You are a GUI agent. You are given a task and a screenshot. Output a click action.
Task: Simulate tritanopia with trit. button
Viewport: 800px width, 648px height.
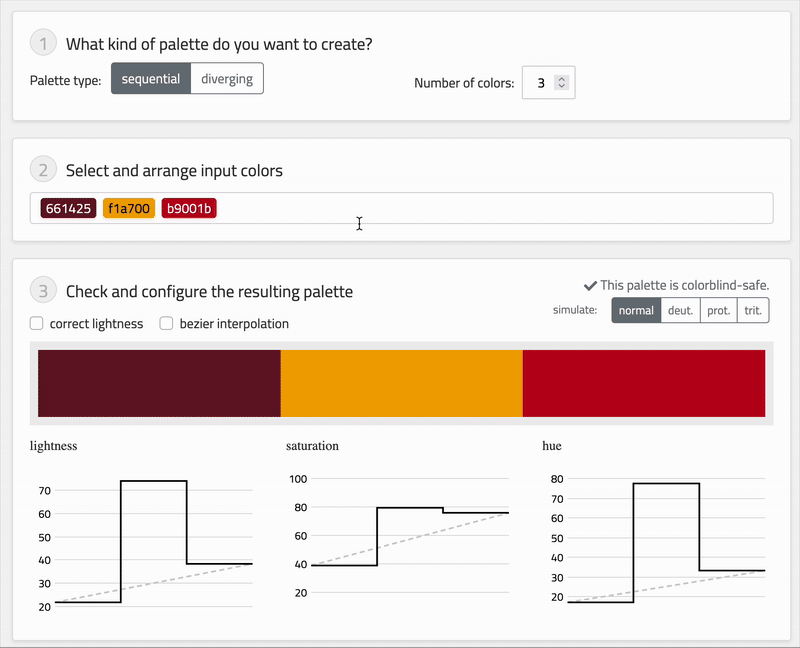[753, 310]
